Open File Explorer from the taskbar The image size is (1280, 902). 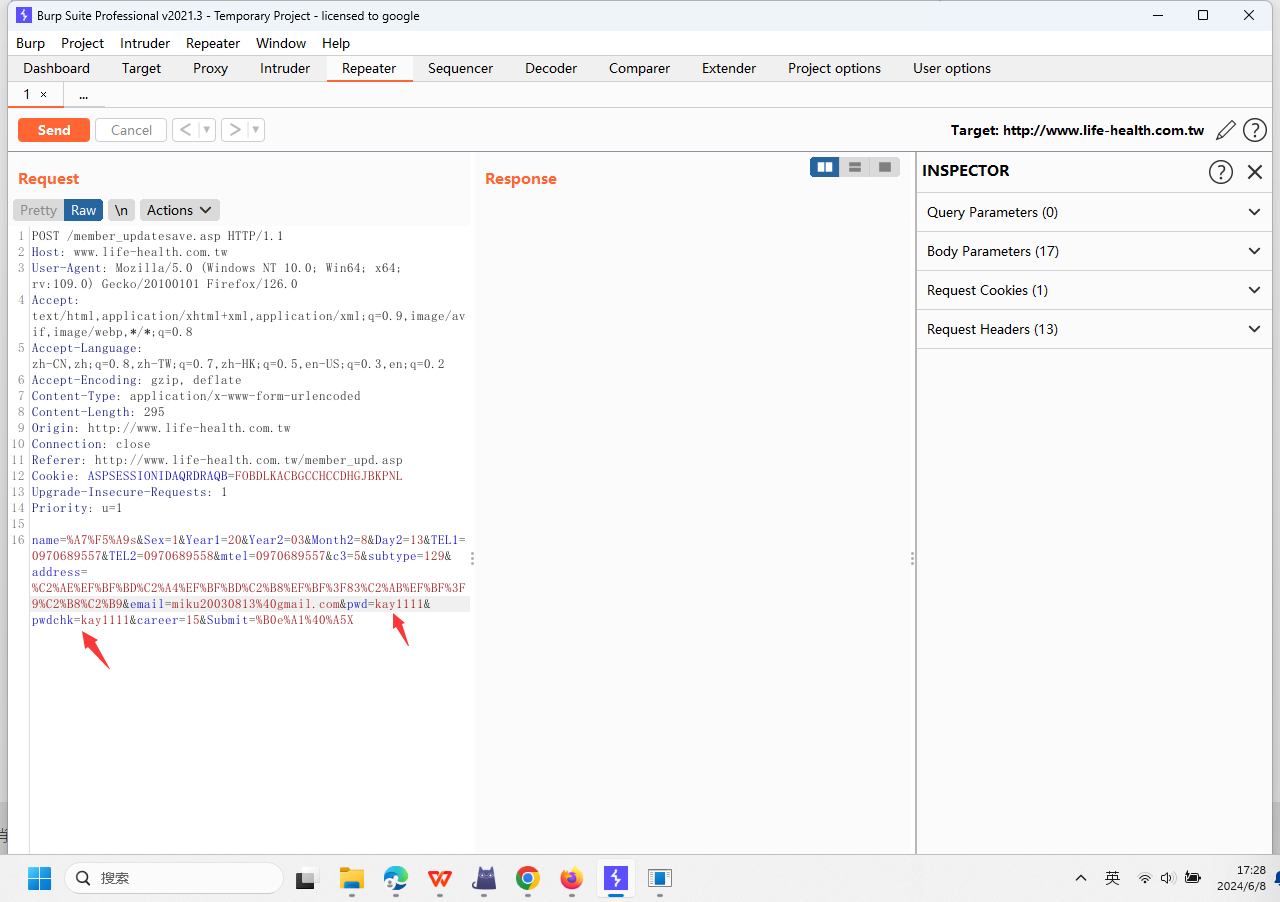coord(351,878)
